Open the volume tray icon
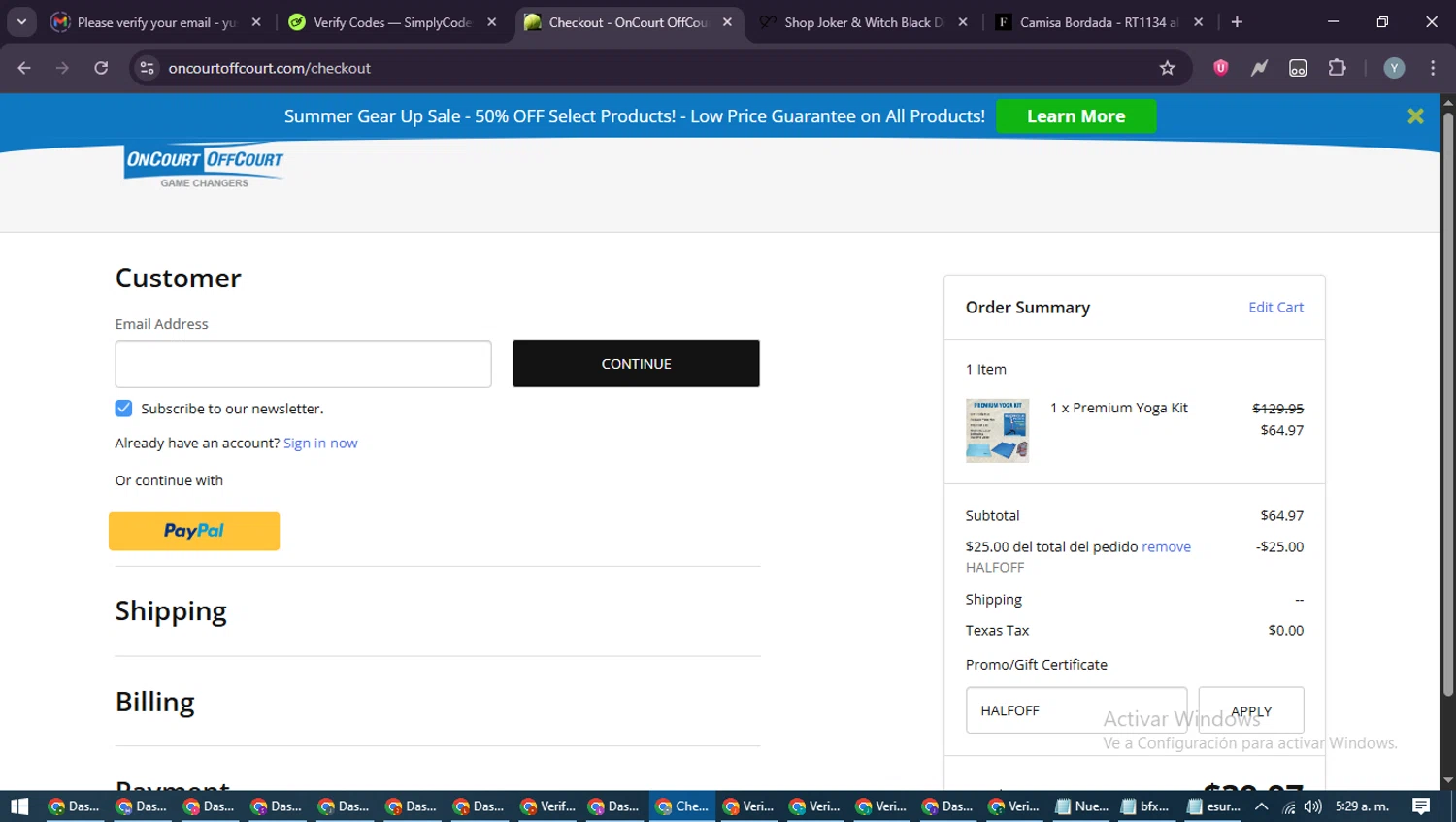1456x822 pixels. 1312,806
